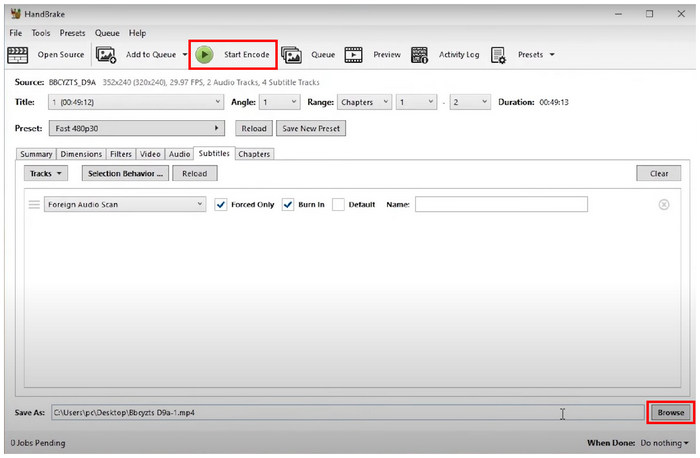Uncheck the Burn In checkbox

[x=288, y=204]
